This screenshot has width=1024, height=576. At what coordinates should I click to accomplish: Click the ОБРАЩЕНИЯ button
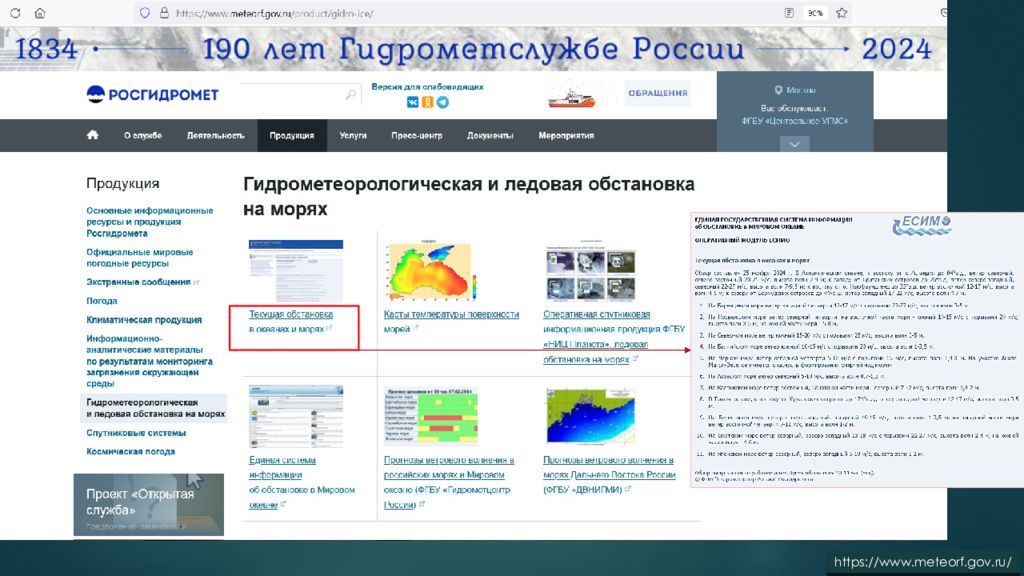click(x=658, y=93)
